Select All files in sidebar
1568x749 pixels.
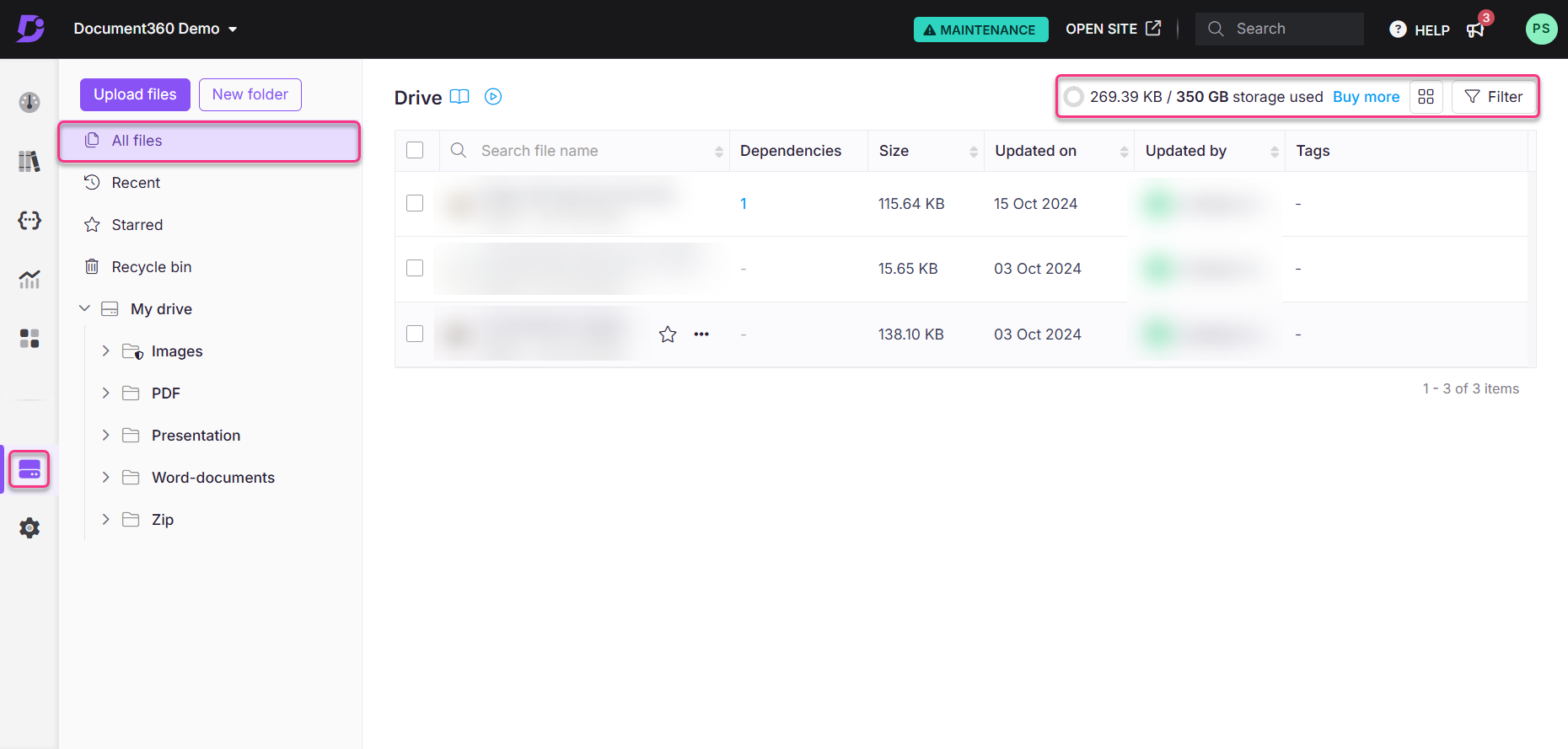tap(209, 141)
